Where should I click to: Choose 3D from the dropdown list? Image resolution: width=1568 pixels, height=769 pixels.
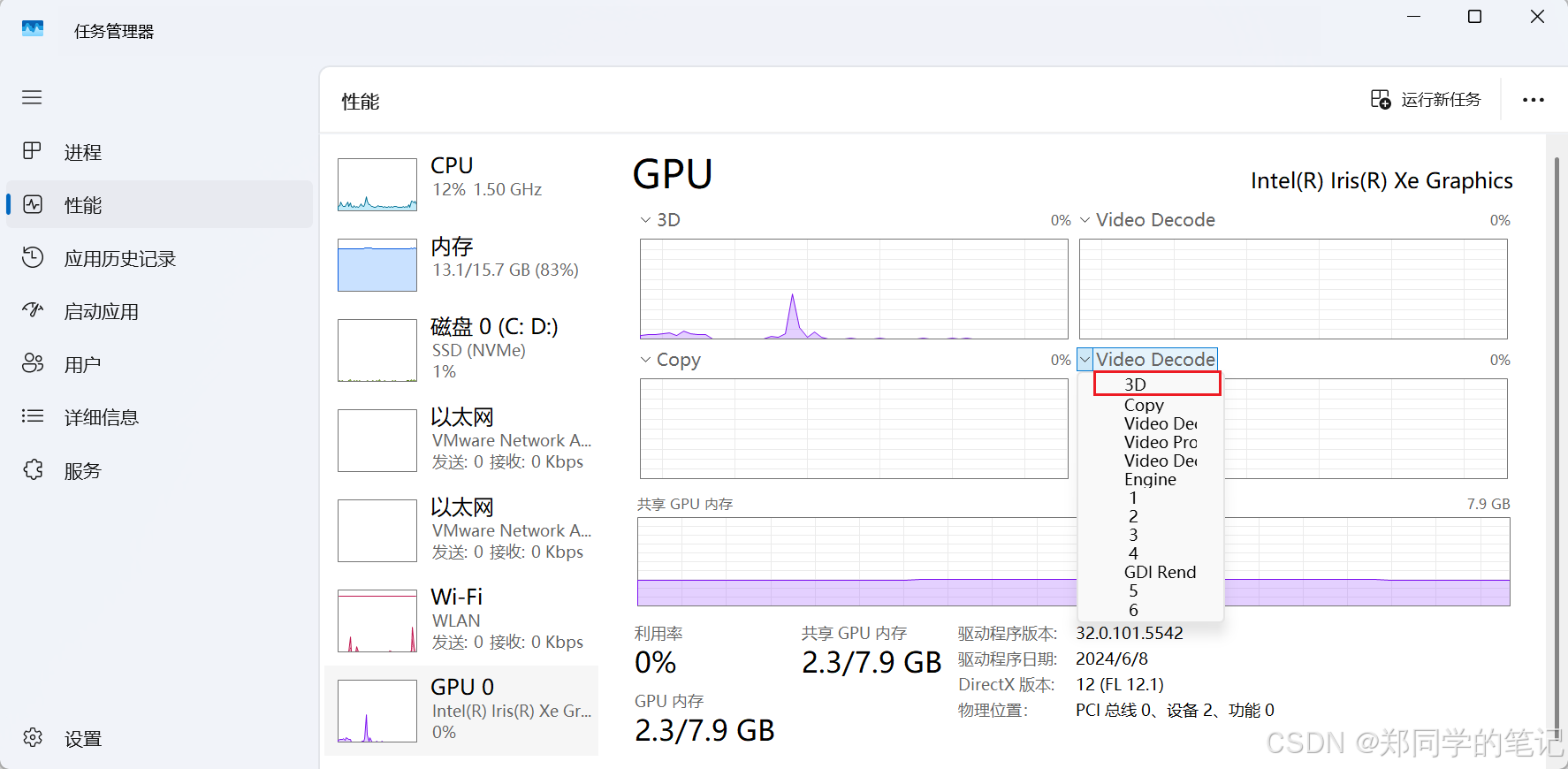(1157, 384)
